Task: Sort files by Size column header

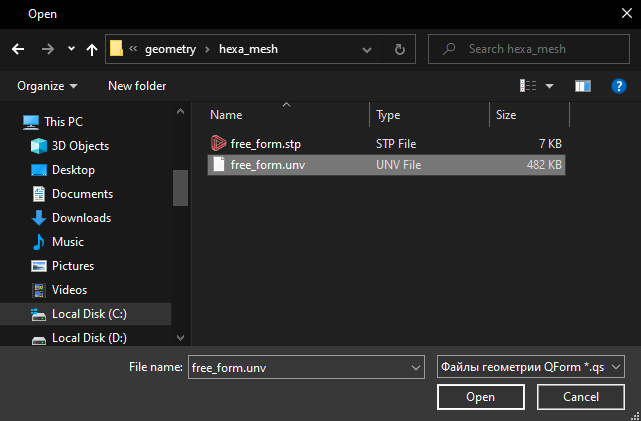Action: (506, 115)
